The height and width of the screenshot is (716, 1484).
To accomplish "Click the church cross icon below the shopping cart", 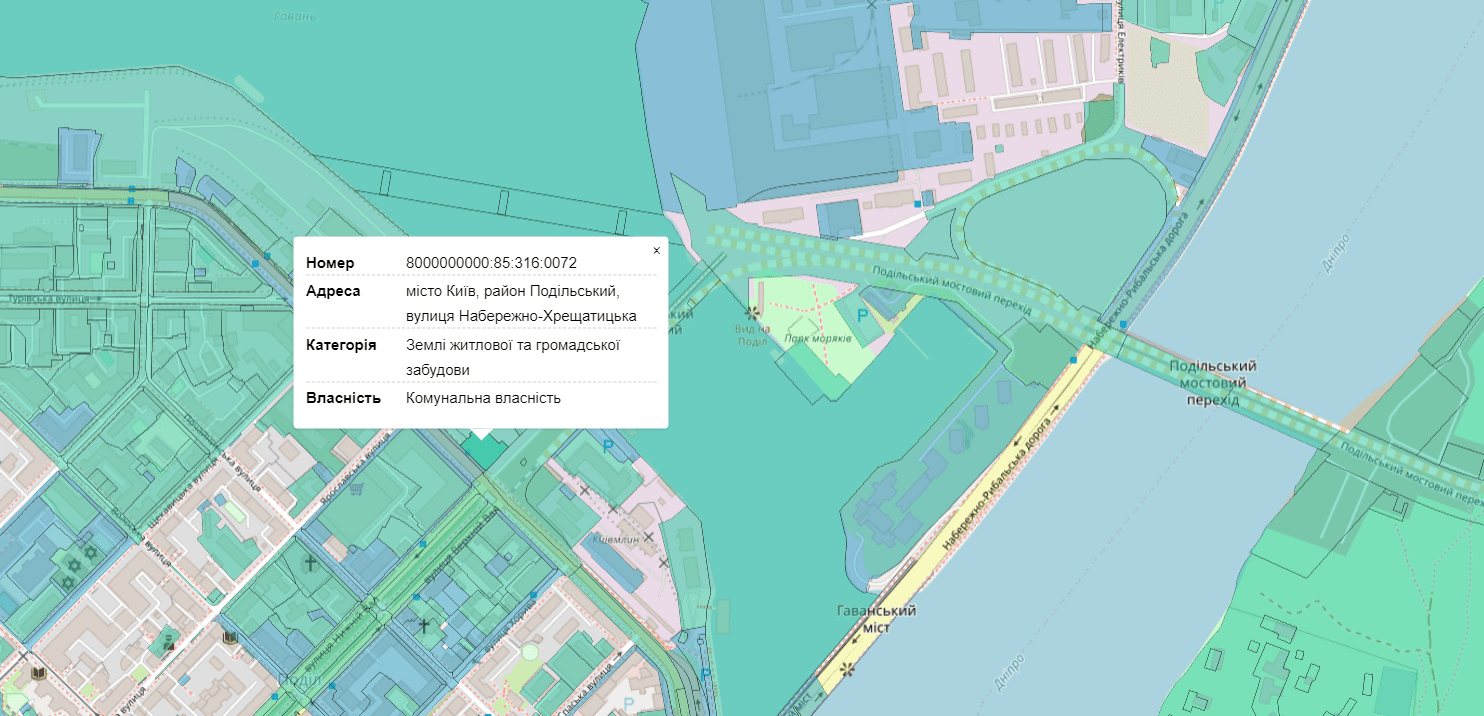I will (x=310, y=564).
